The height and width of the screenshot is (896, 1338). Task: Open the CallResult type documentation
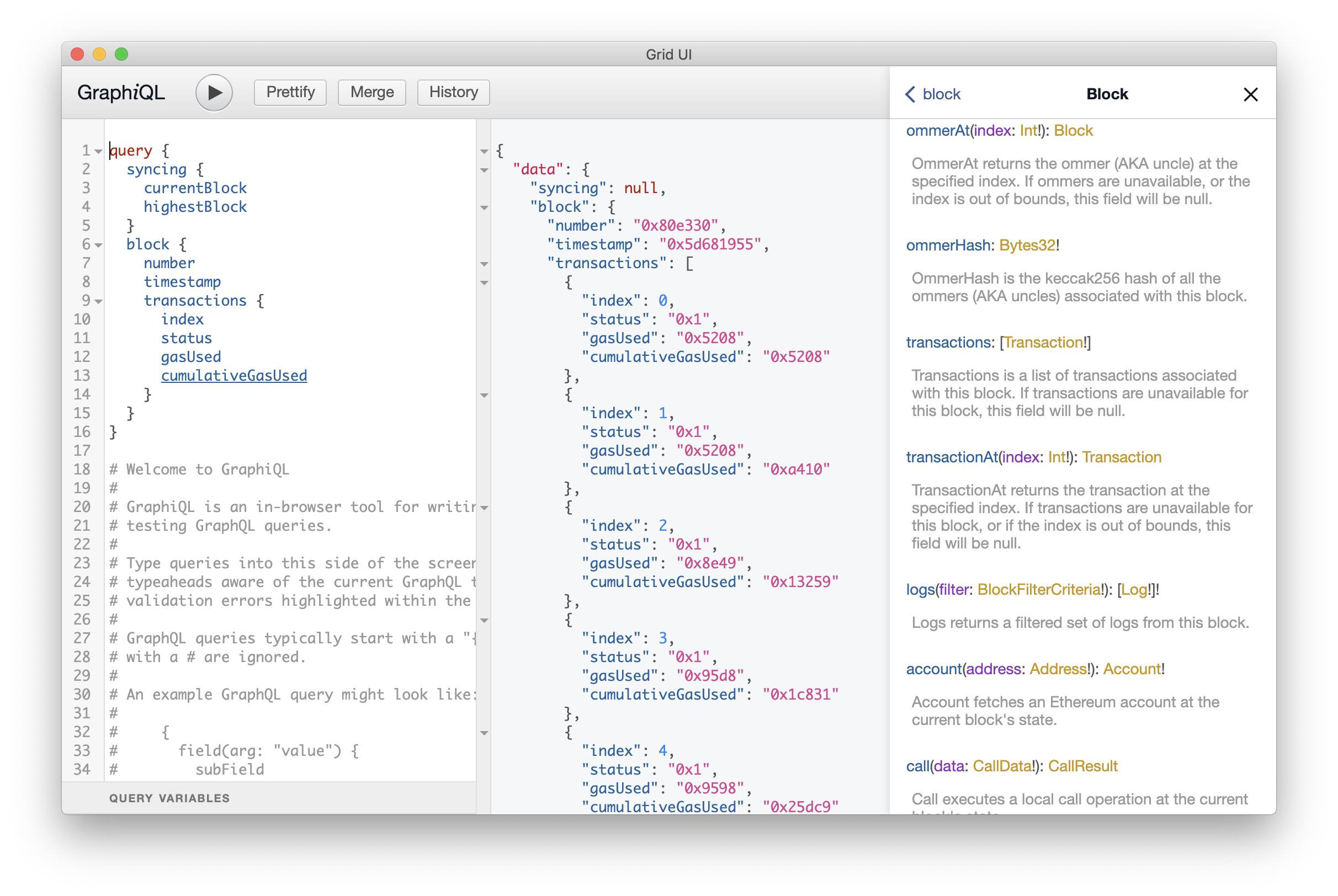tap(1082, 766)
